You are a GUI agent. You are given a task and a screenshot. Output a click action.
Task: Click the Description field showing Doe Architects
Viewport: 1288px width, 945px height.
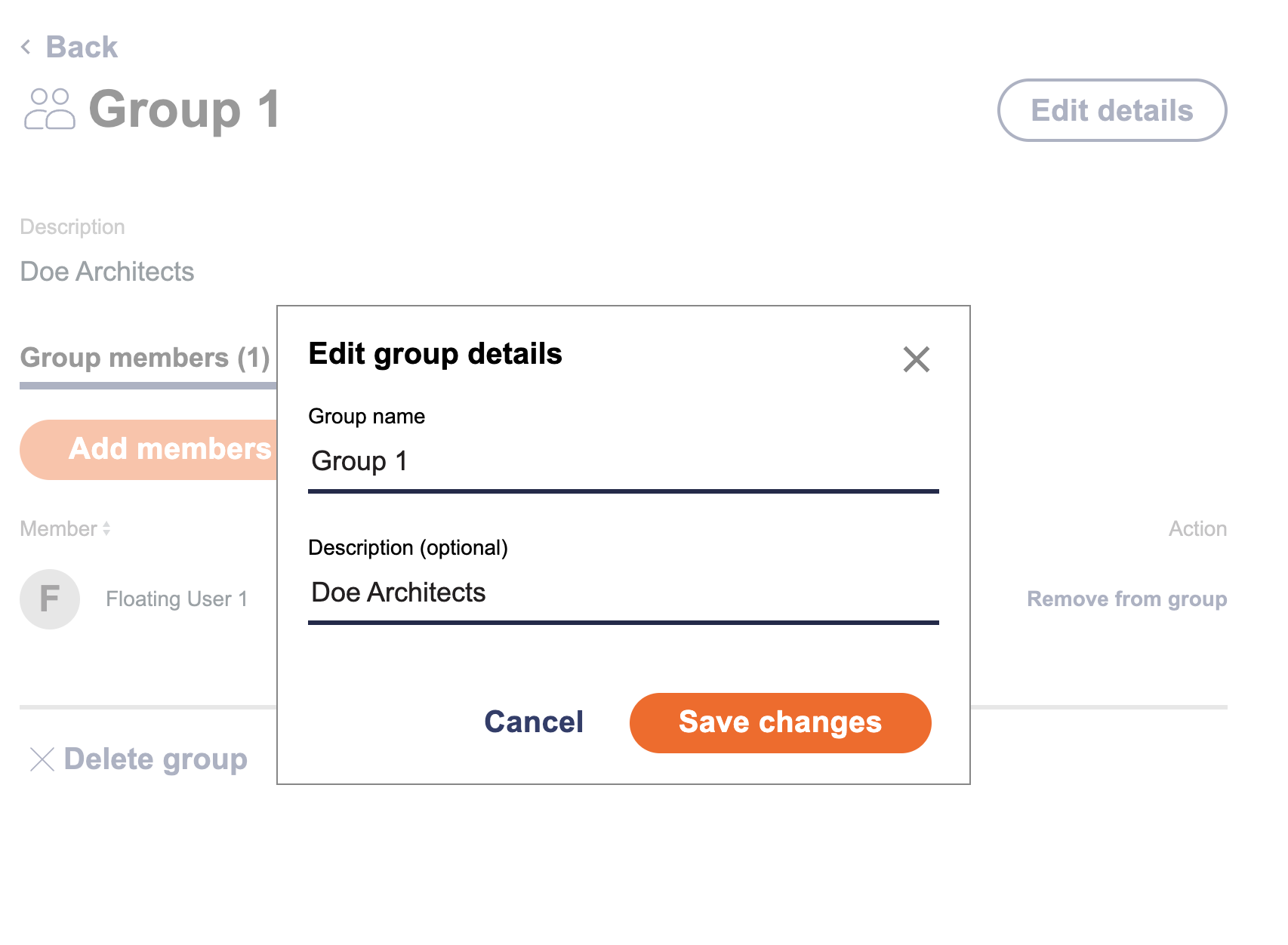click(623, 593)
